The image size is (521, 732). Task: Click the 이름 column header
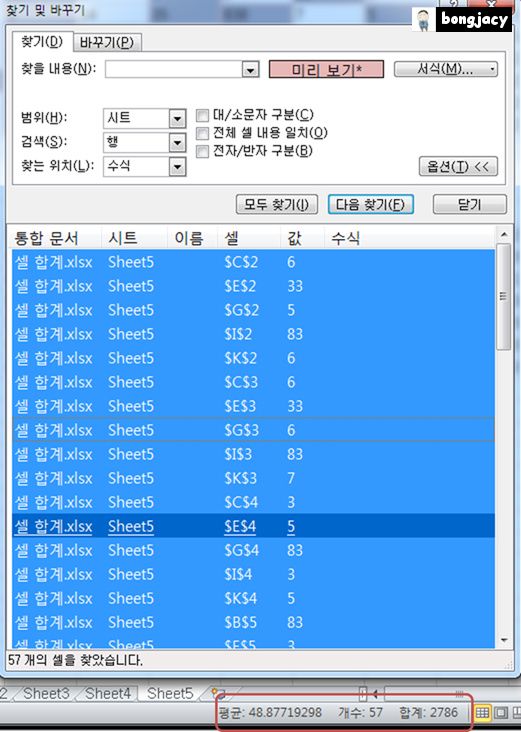pyautogui.click(x=192, y=239)
